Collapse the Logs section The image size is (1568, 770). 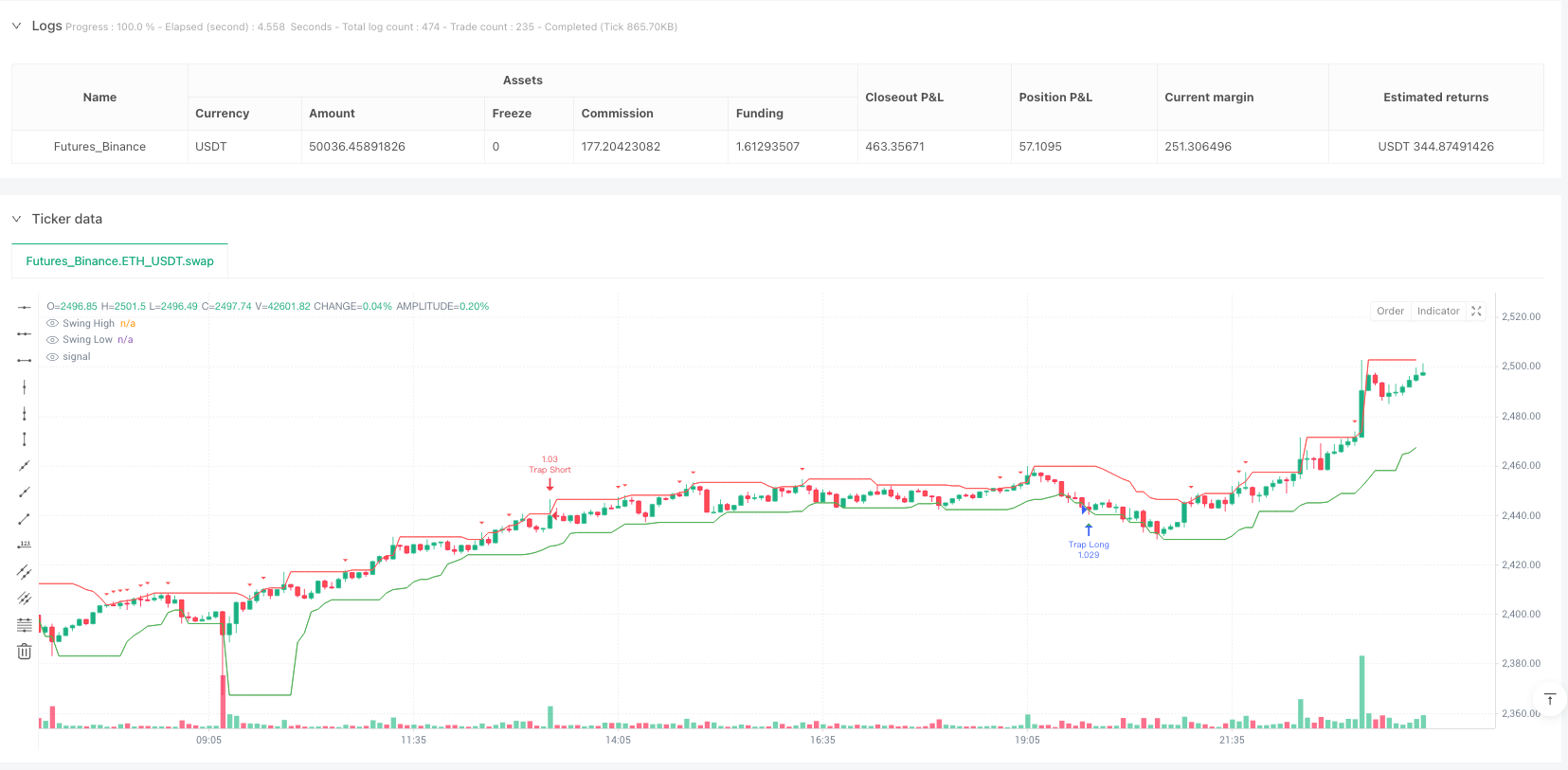coord(16,26)
